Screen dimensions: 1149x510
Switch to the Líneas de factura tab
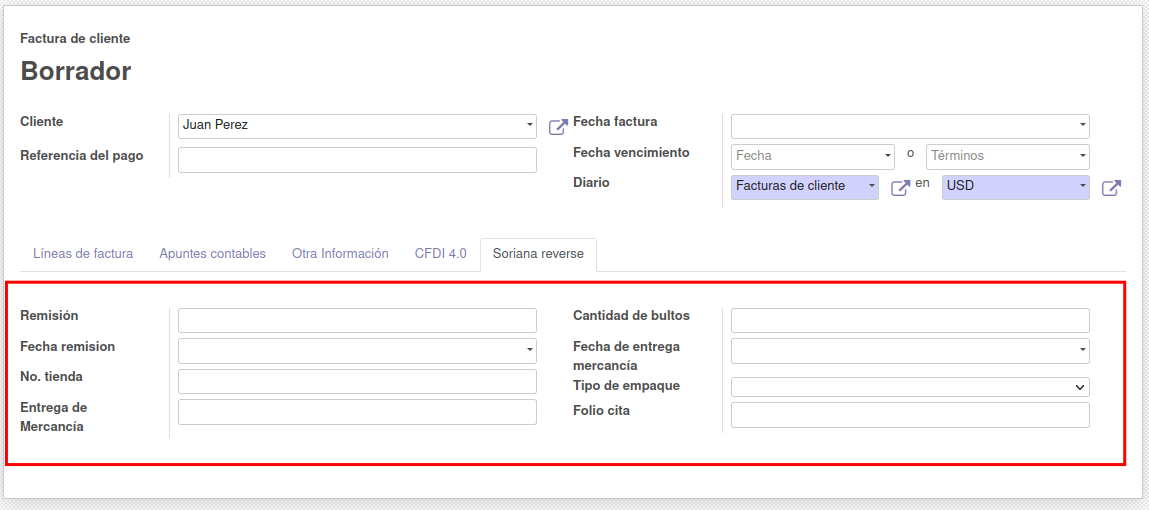point(83,254)
